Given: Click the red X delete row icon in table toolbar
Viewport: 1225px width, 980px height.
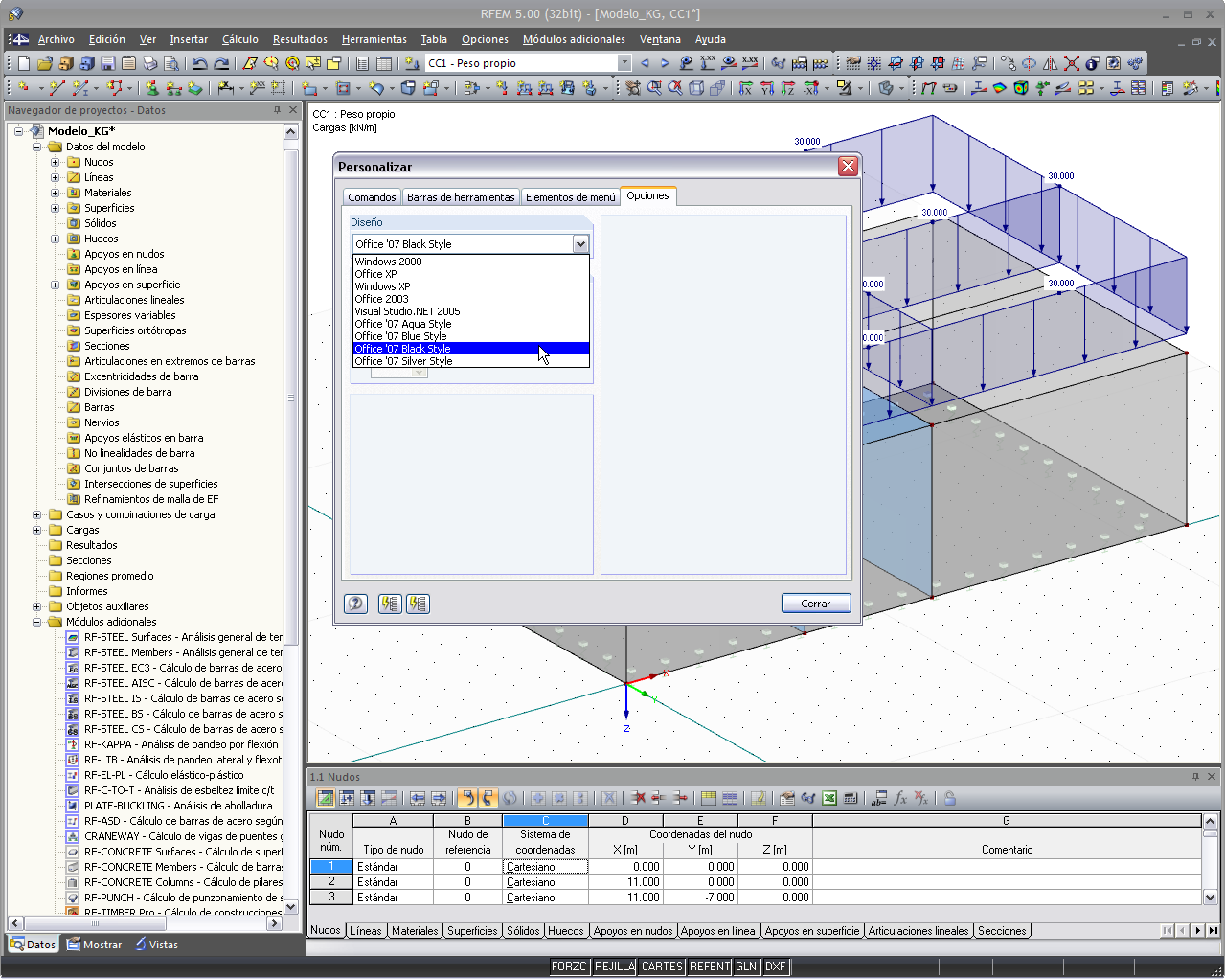Looking at the screenshot, I should [638, 798].
